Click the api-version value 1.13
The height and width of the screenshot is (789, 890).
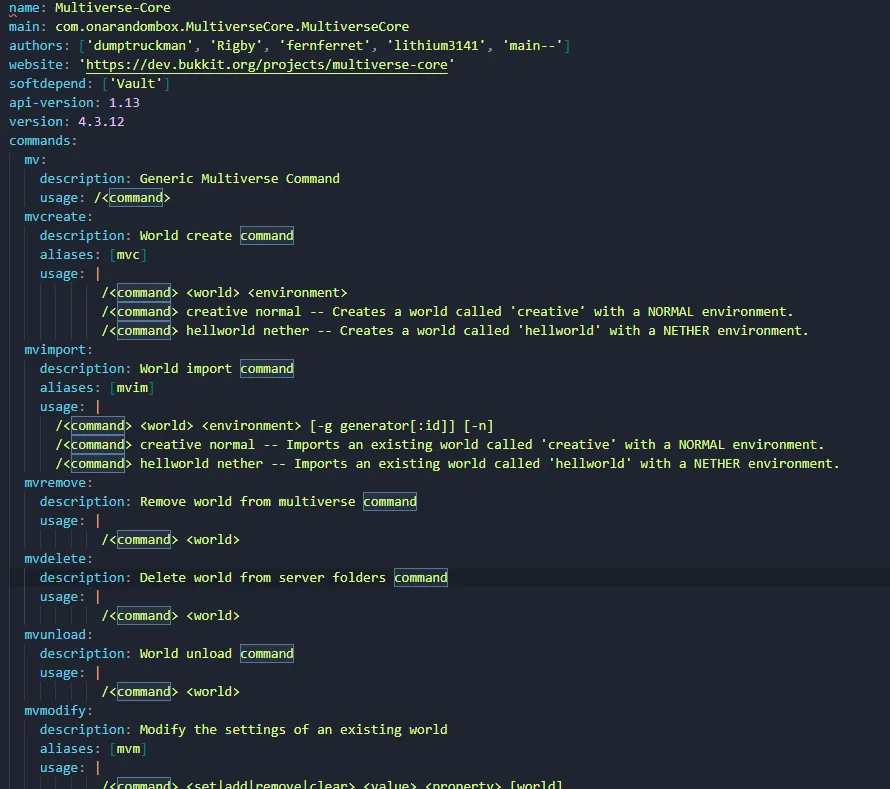pos(124,103)
